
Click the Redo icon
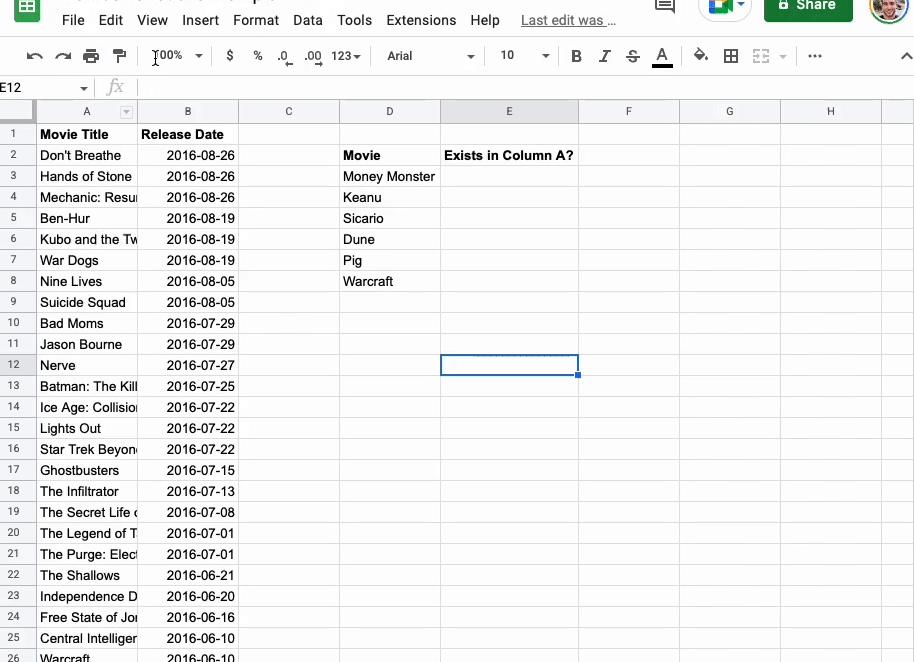pos(62,56)
